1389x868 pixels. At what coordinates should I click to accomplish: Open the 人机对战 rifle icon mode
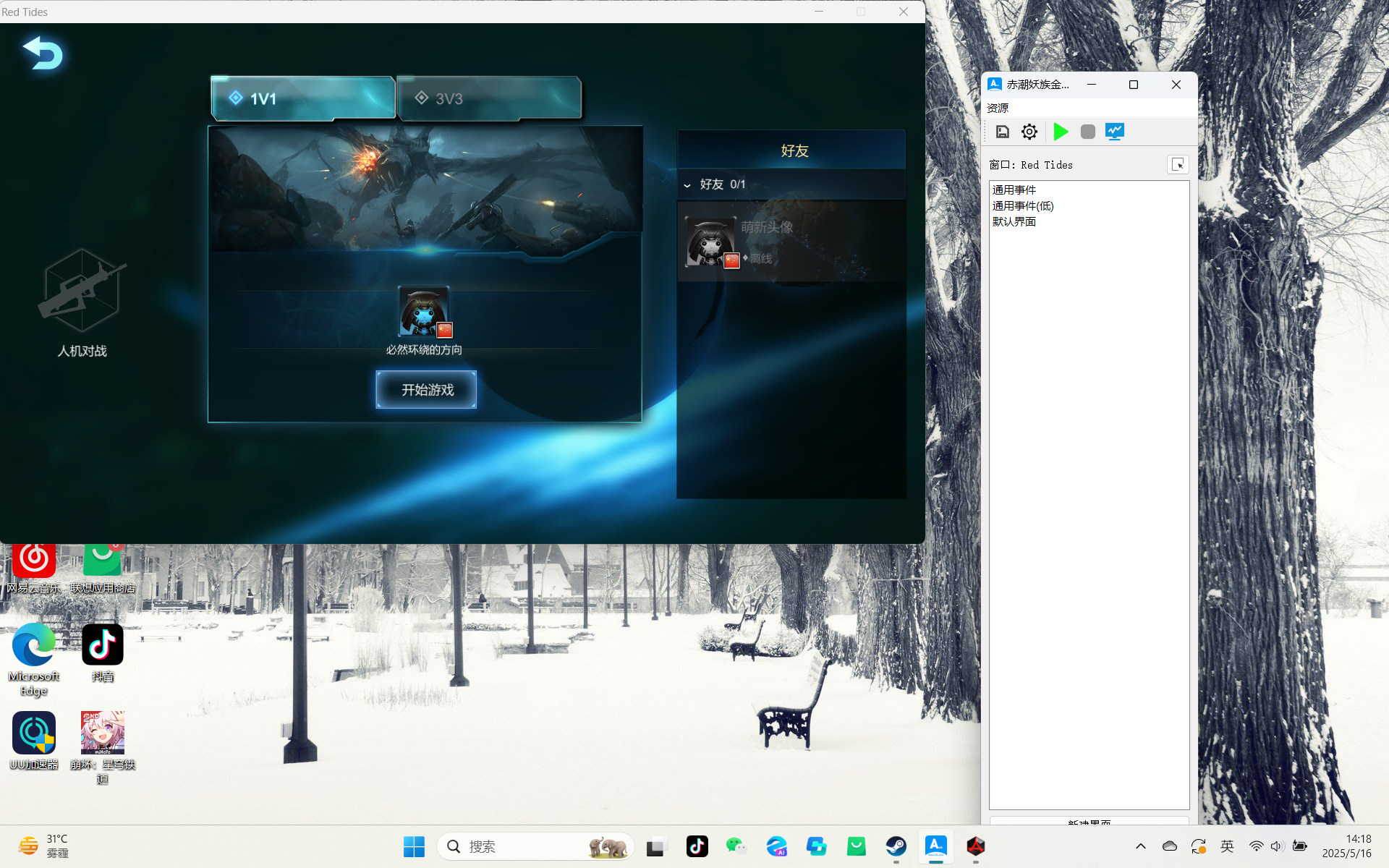click(x=82, y=304)
